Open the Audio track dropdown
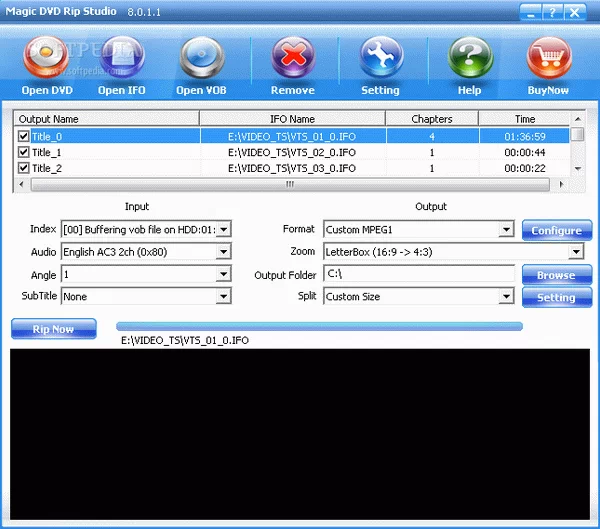 click(x=224, y=252)
